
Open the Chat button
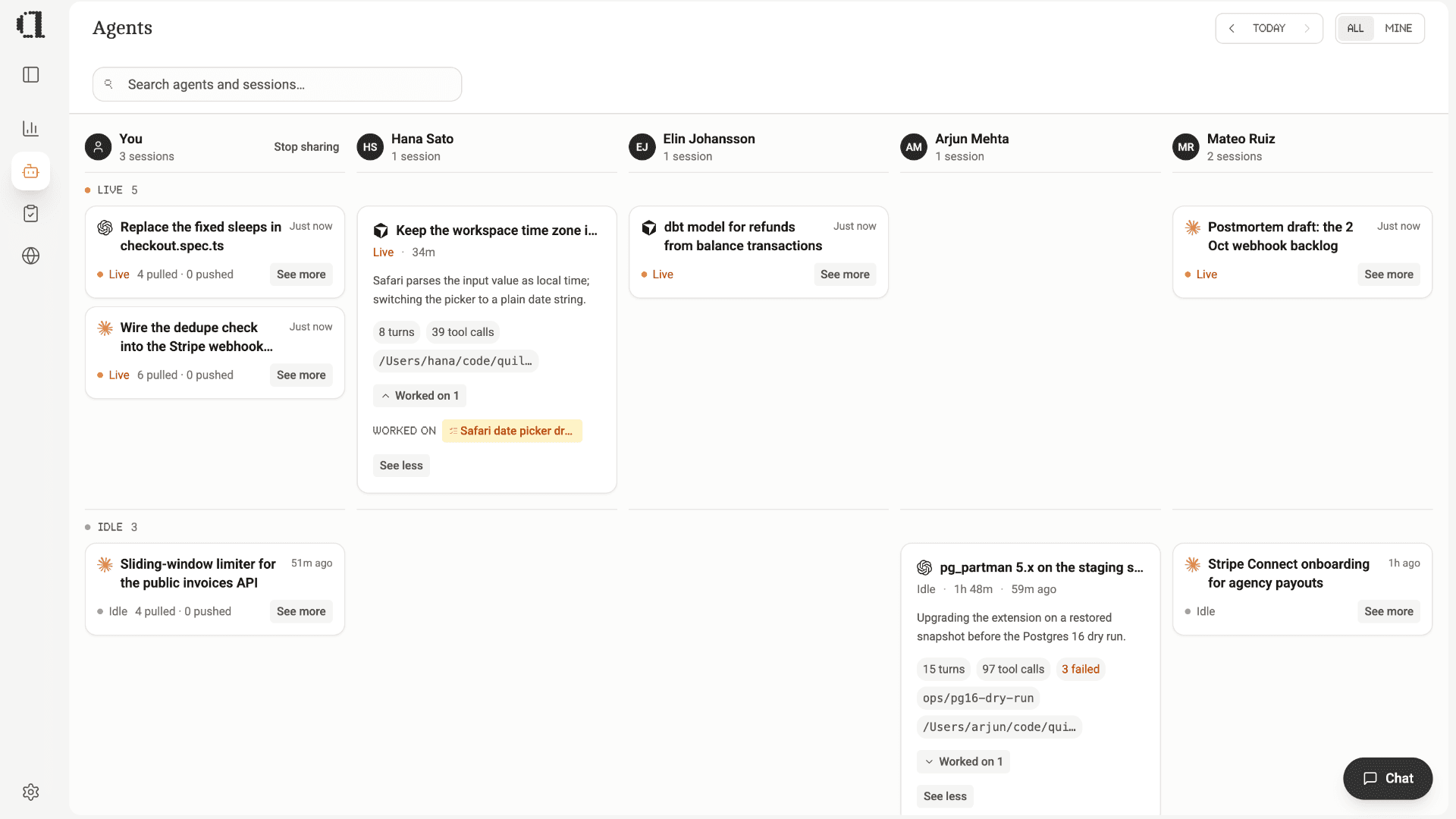(x=1388, y=779)
